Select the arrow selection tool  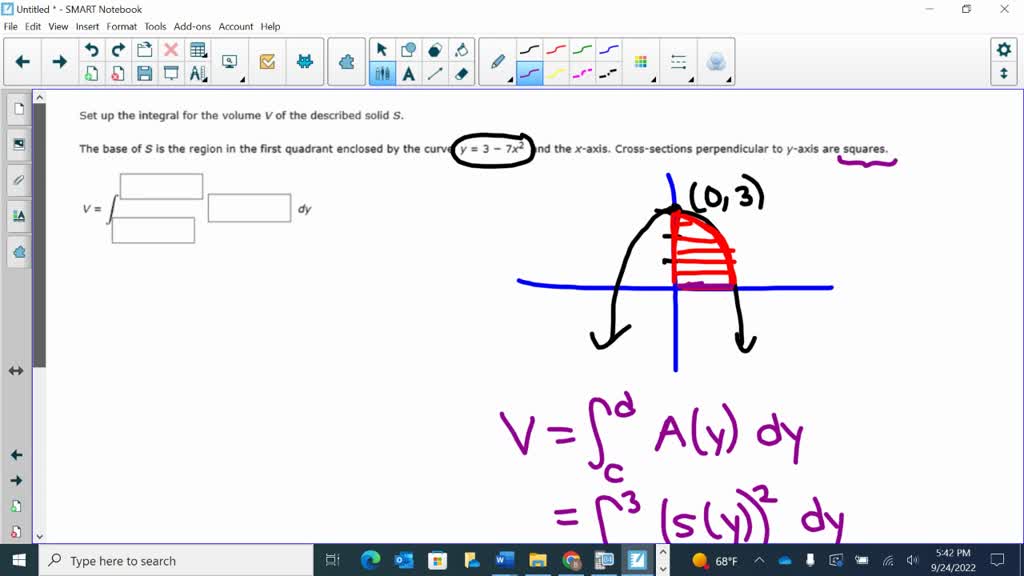tap(381, 49)
